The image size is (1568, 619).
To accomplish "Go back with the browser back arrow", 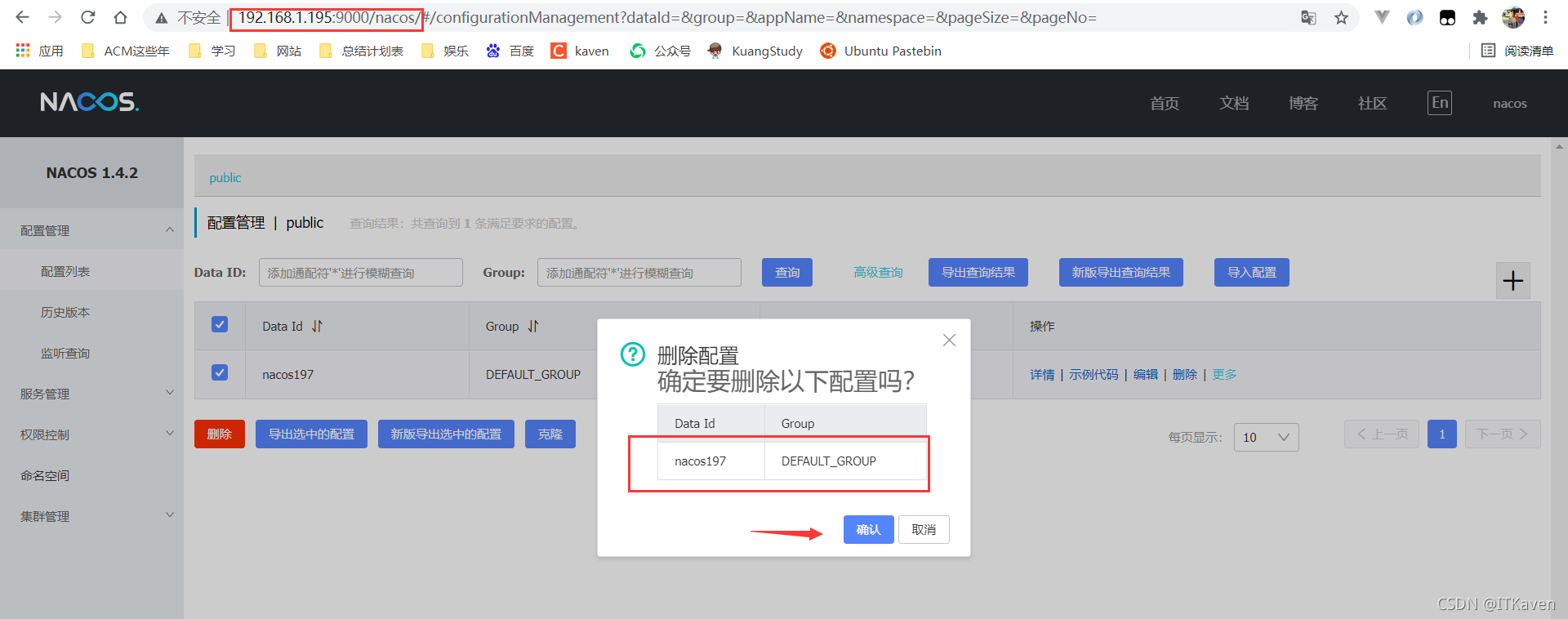I will (22, 17).
